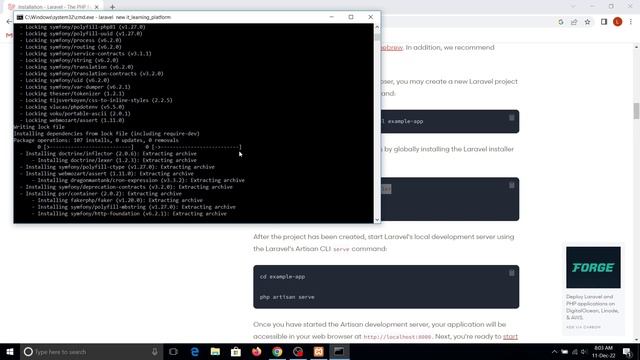
Task: Click the Windows Start button
Action: pyautogui.click(x=10, y=351)
